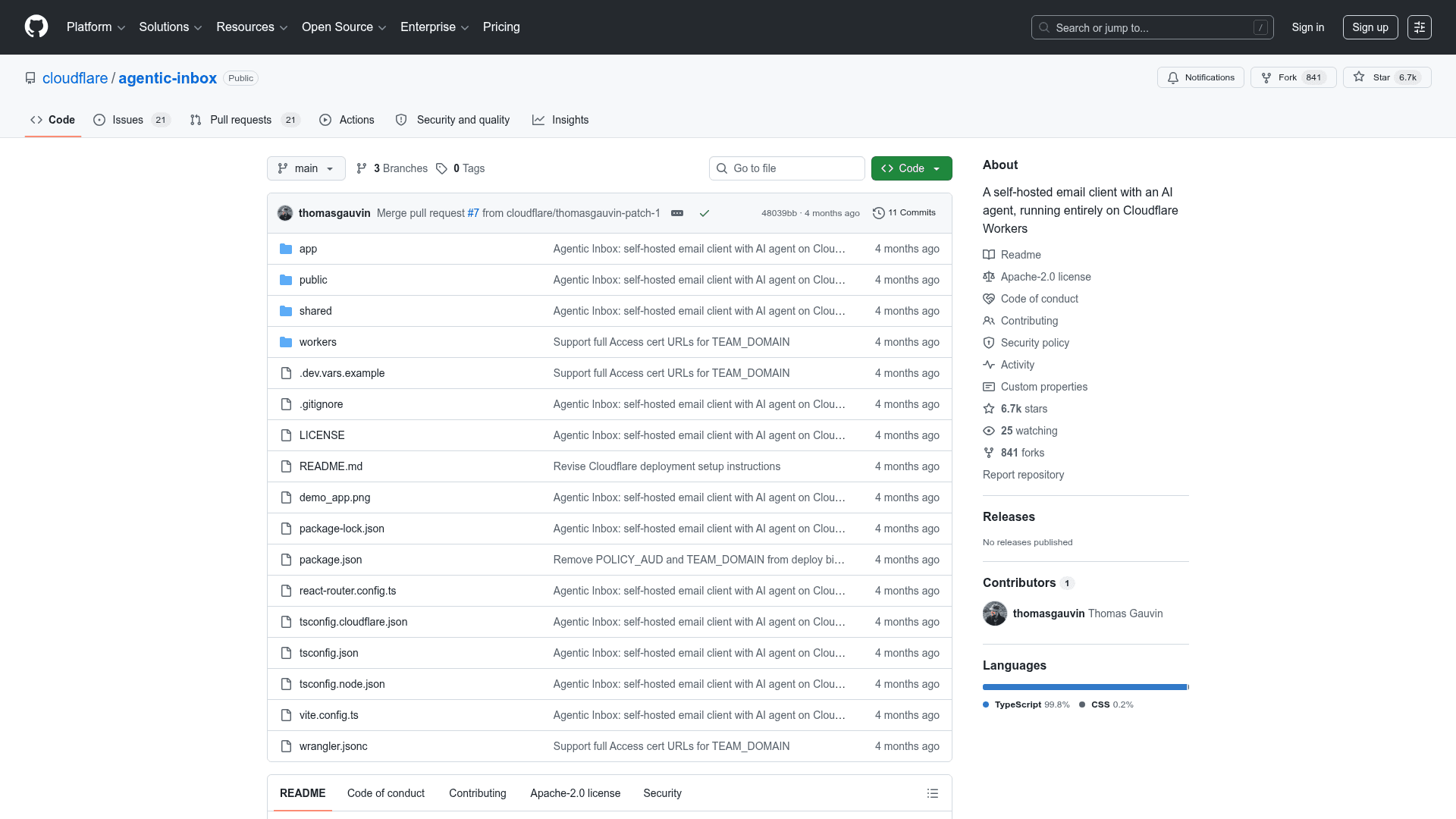The image size is (1456, 819).
Task: Expand the Resources navigation menu
Action: (252, 27)
